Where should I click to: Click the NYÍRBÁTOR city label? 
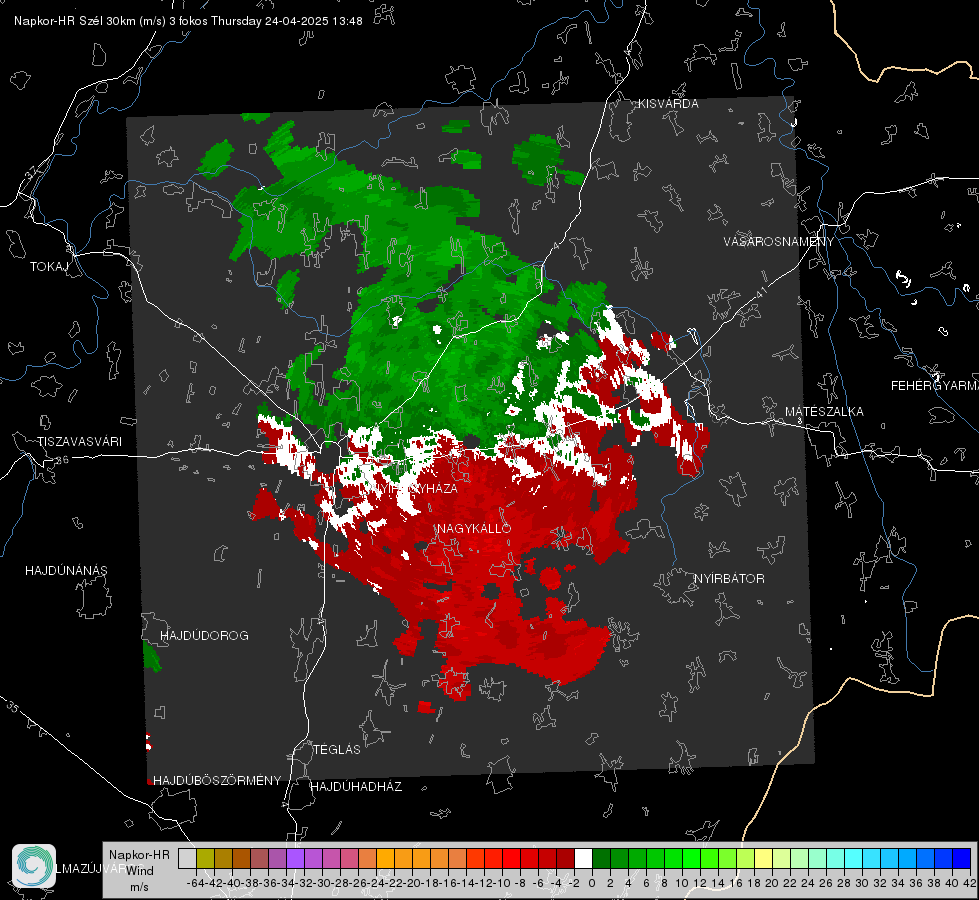(729, 579)
